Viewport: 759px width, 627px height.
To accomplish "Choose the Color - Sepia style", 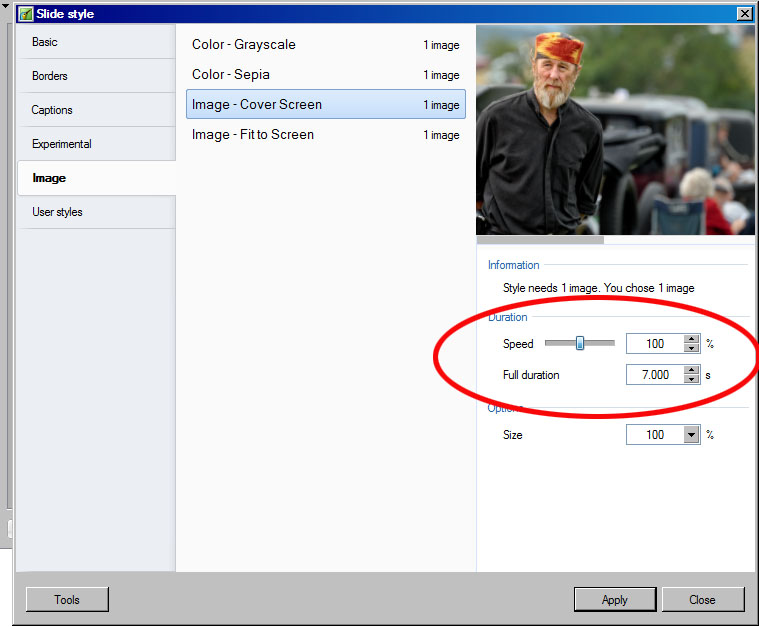I will (x=325, y=75).
